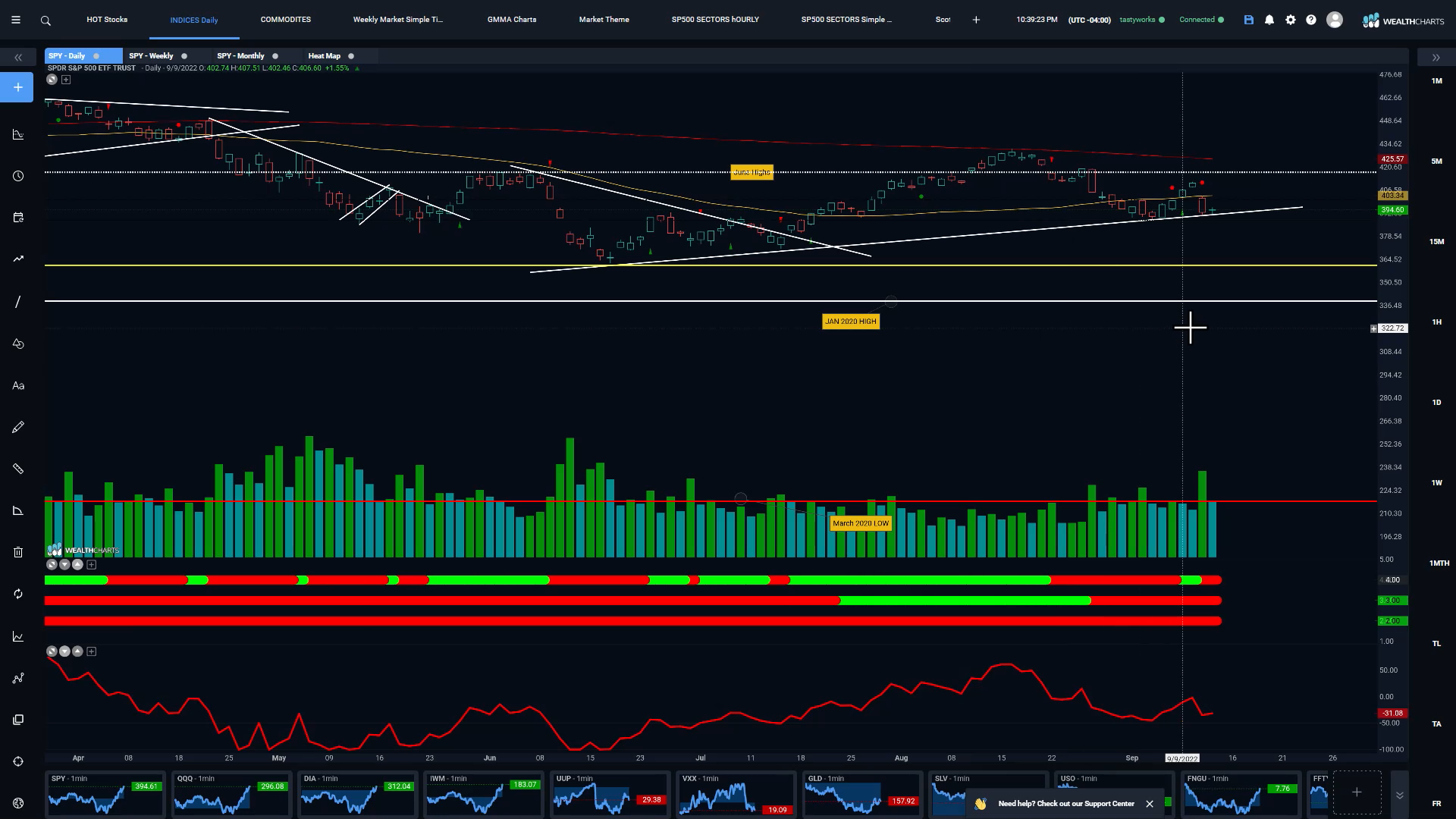Maximize the main price pane
The width and height of the screenshot is (1456, 819).
(52, 80)
